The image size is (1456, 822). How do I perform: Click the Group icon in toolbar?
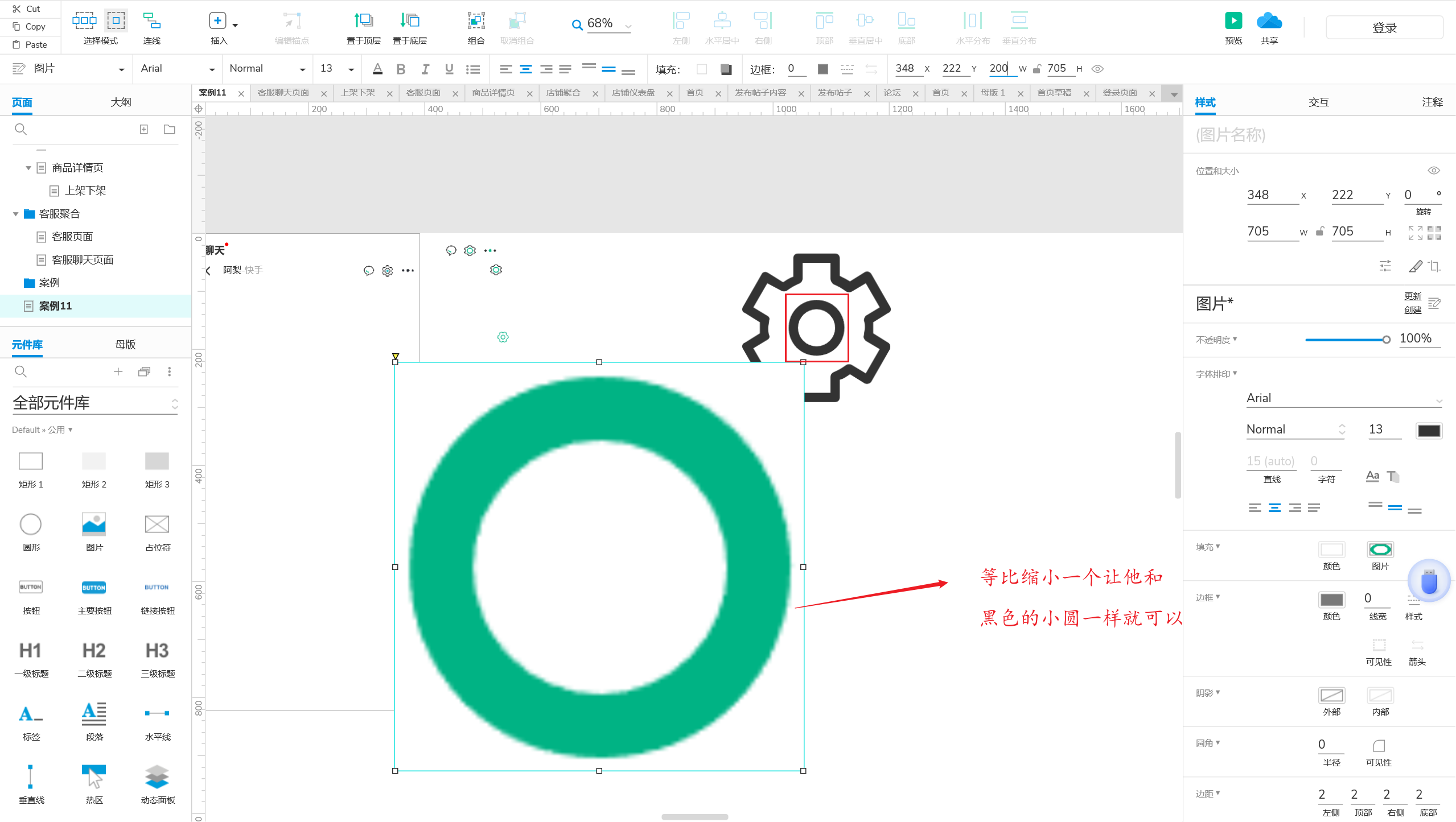[x=476, y=21]
